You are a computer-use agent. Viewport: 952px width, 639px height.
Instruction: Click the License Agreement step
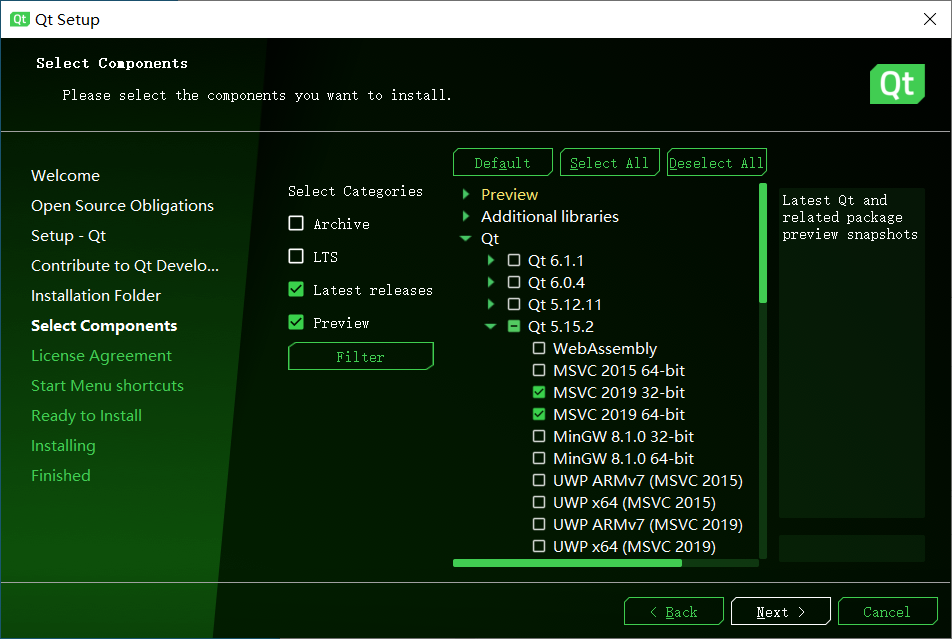(101, 355)
